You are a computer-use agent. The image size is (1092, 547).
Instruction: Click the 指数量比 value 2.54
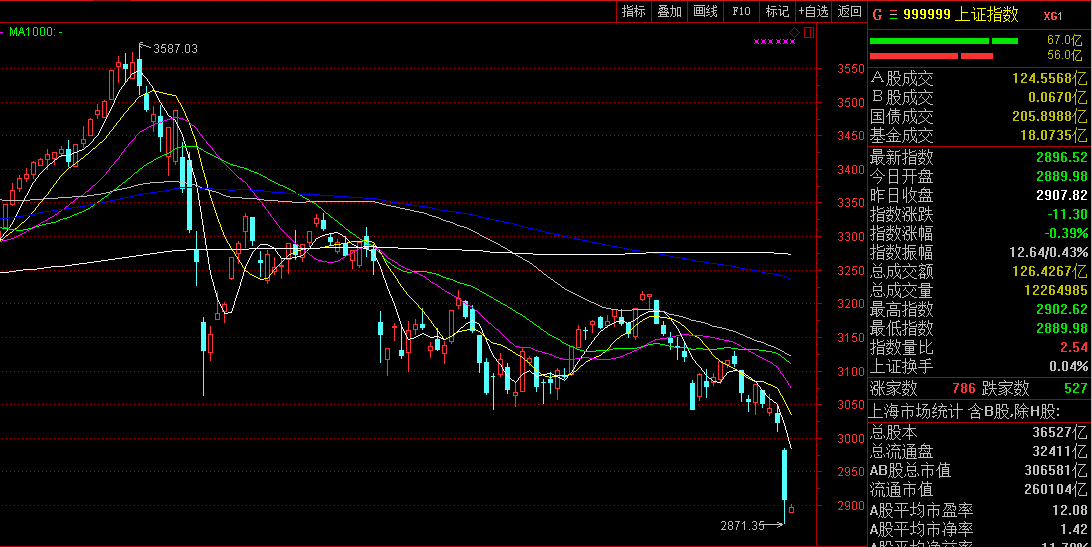tap(1073, 347)
